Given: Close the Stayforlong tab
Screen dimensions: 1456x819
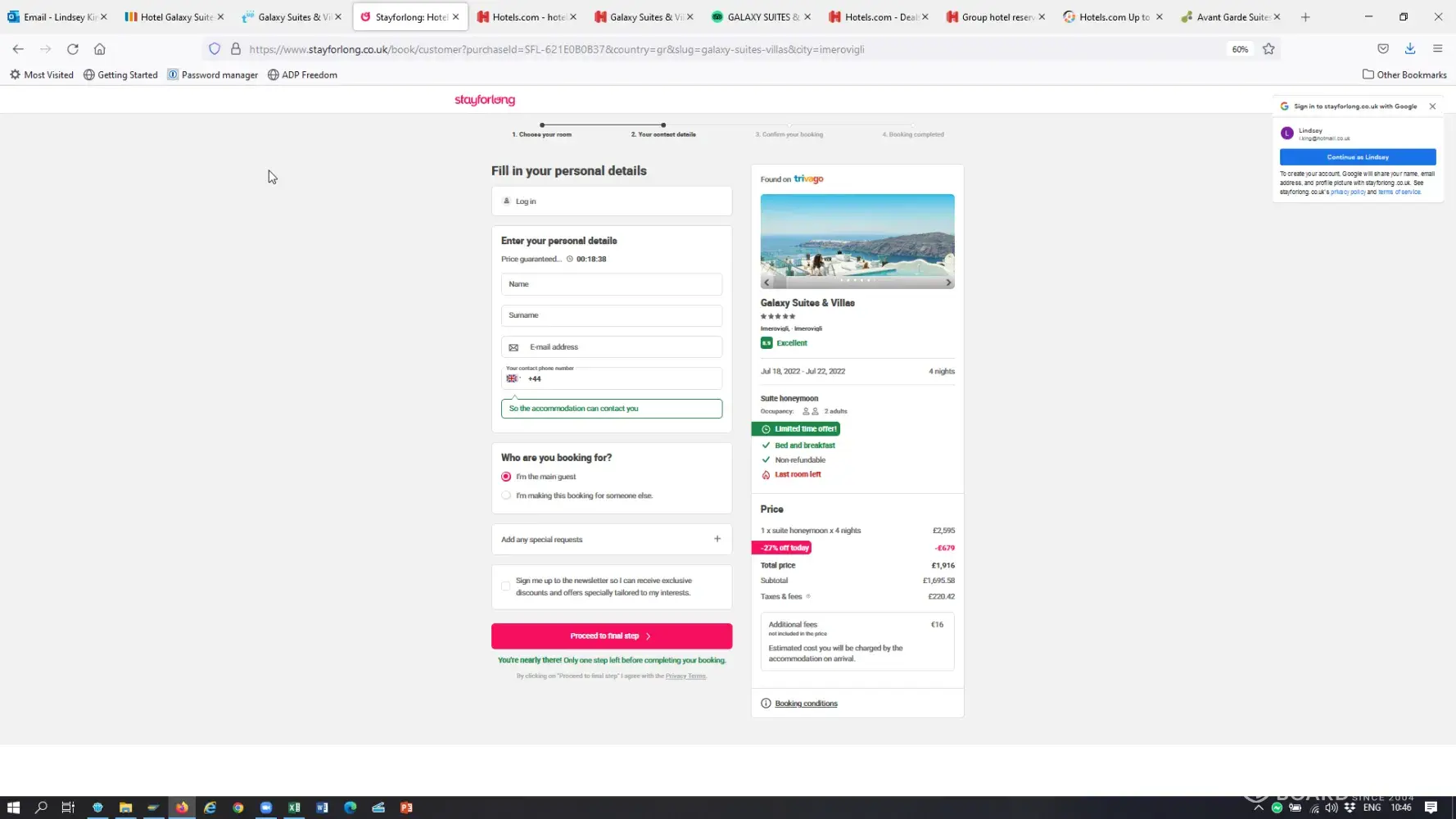Looking at the screenshot, I should pos(455,17).
